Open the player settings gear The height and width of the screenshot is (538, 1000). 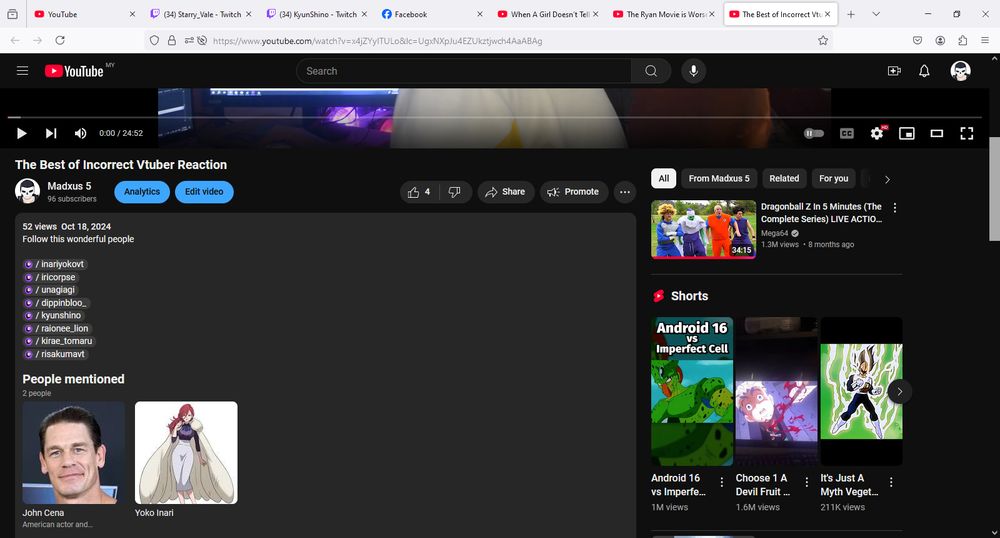point(877,133)
